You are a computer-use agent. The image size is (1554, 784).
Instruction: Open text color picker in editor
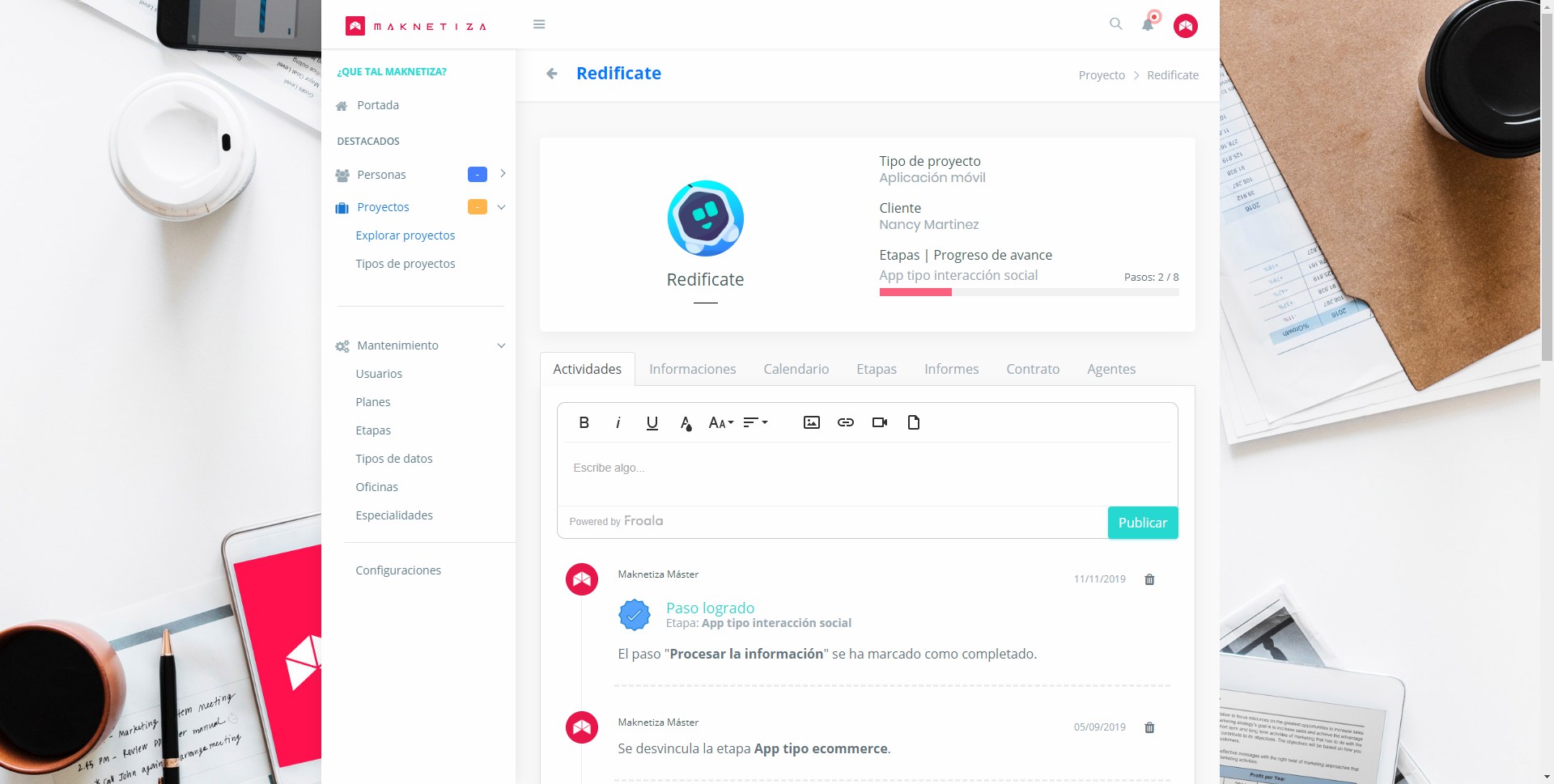(x=686, y=423)
